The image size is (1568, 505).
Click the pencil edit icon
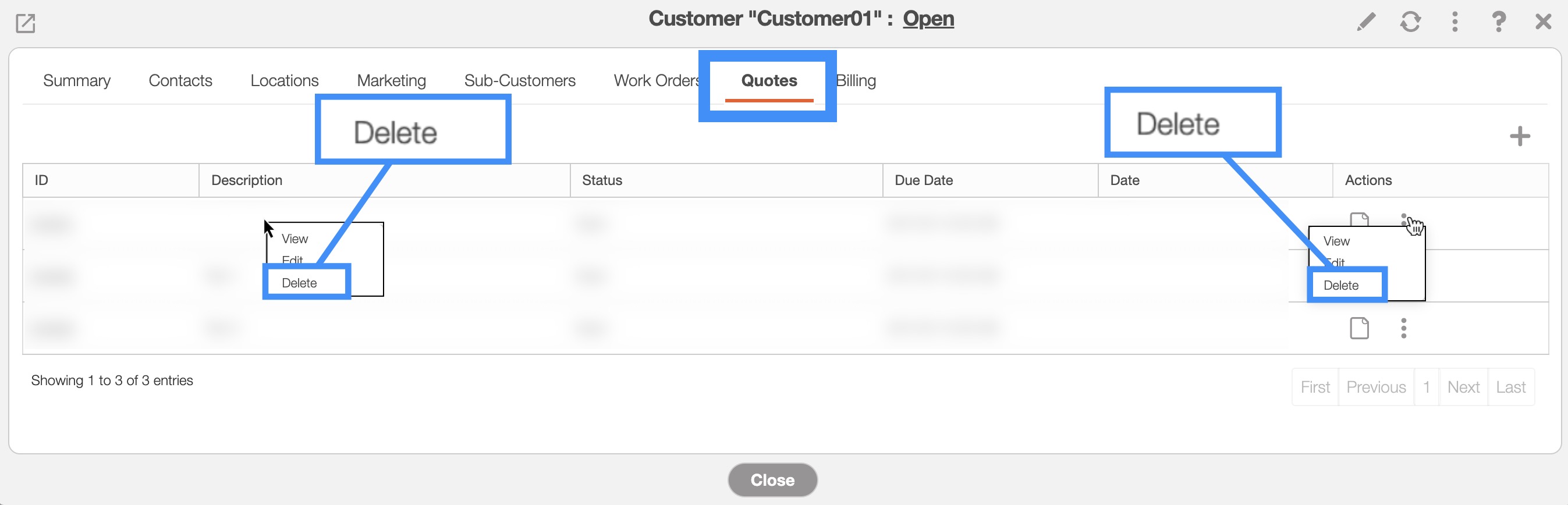coord(1366,22)
